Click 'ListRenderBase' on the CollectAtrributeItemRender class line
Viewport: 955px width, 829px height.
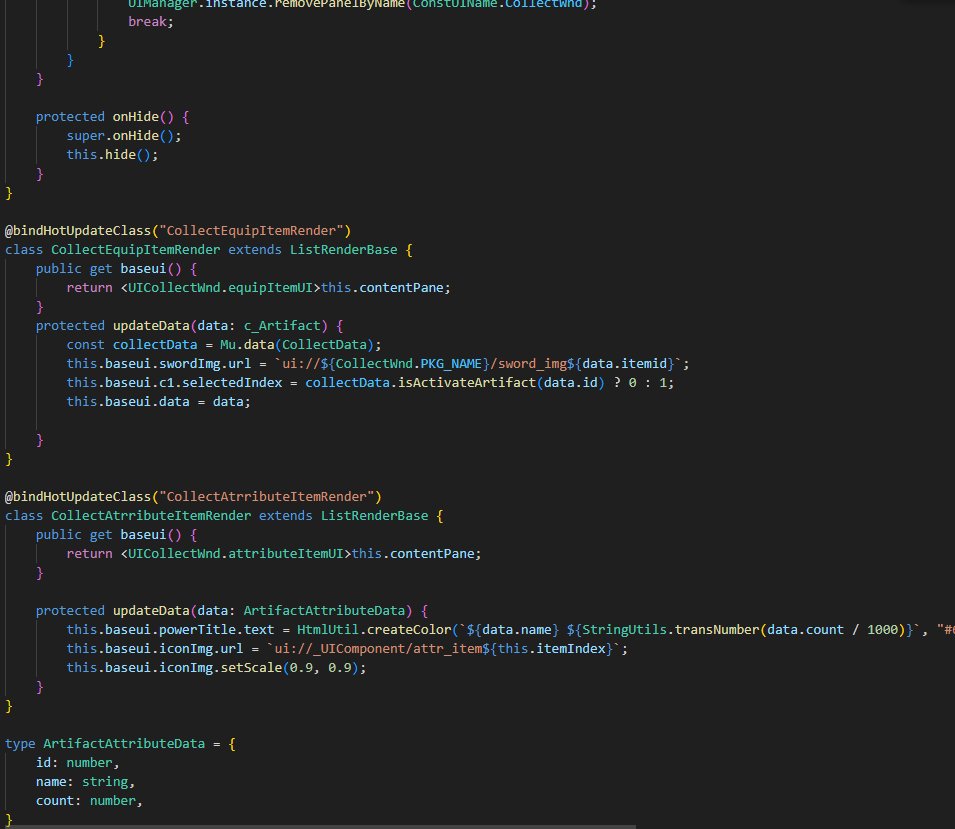pyautogui.click(x=375, y=515)
